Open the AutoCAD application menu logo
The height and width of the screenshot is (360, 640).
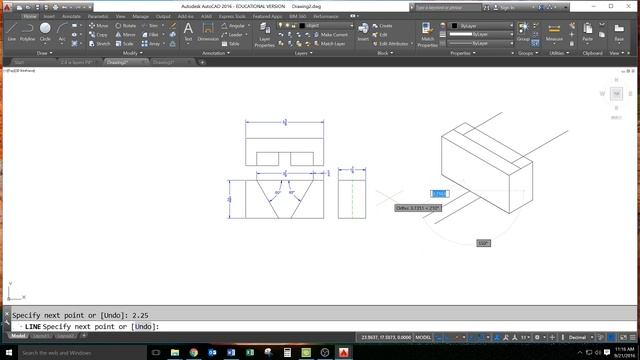click(x=7, y=7)
